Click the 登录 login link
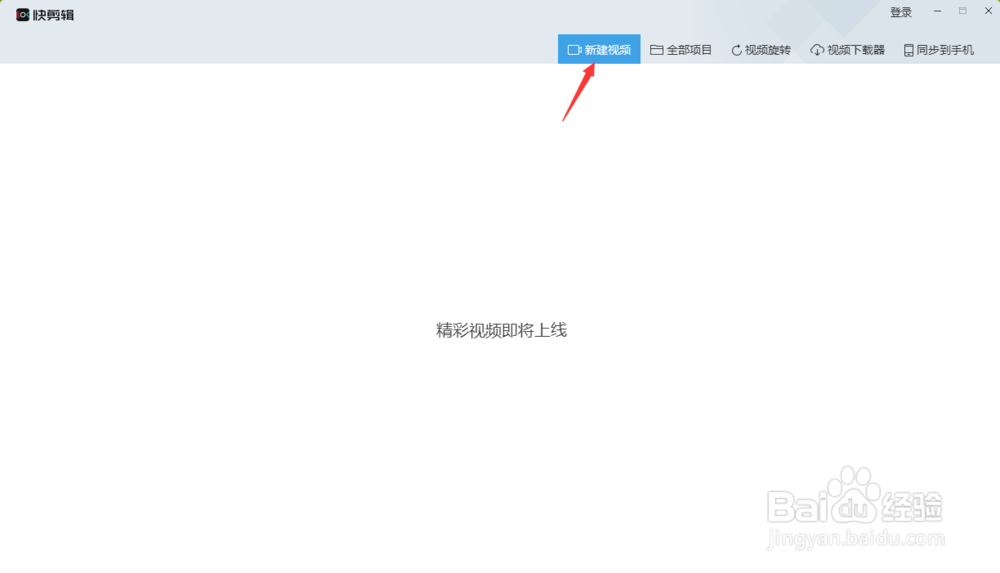1000x573 pixels. pos(901,12)
